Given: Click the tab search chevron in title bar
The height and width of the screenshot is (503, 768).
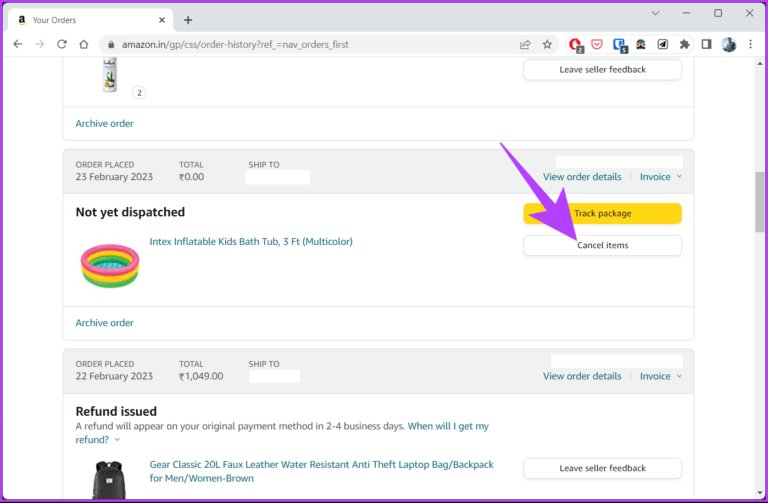Looking at the screenshot, I should (x=655, y=13).
